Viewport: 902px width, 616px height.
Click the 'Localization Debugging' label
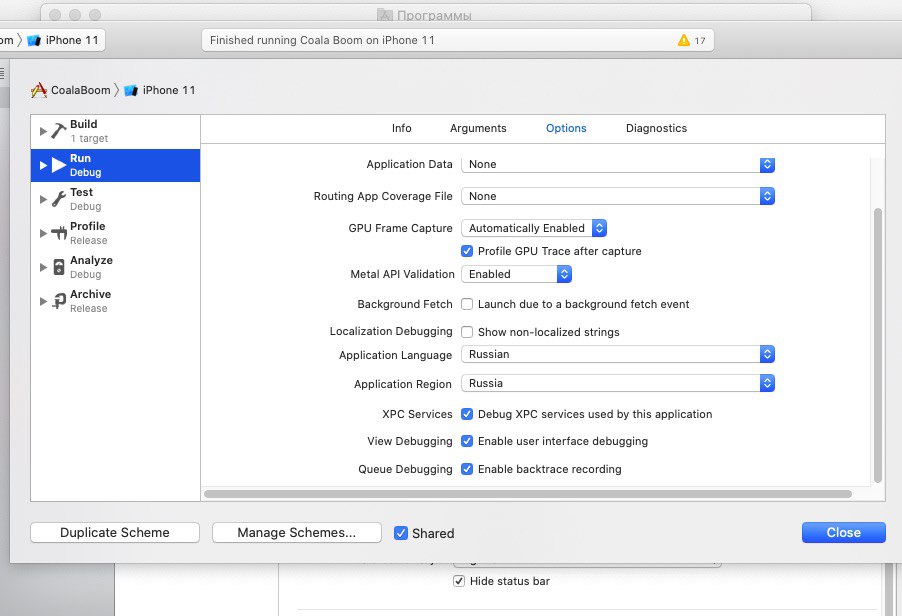(391, 331)
